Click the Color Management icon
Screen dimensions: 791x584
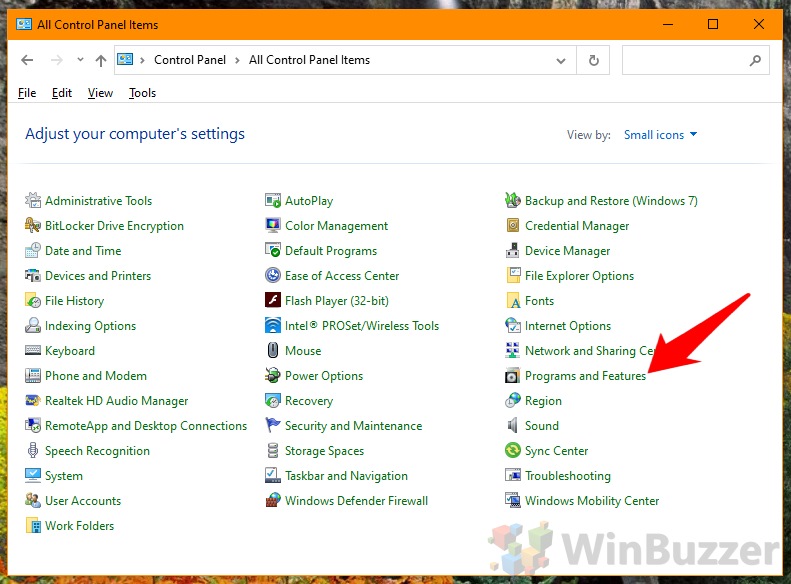[273, 225]
